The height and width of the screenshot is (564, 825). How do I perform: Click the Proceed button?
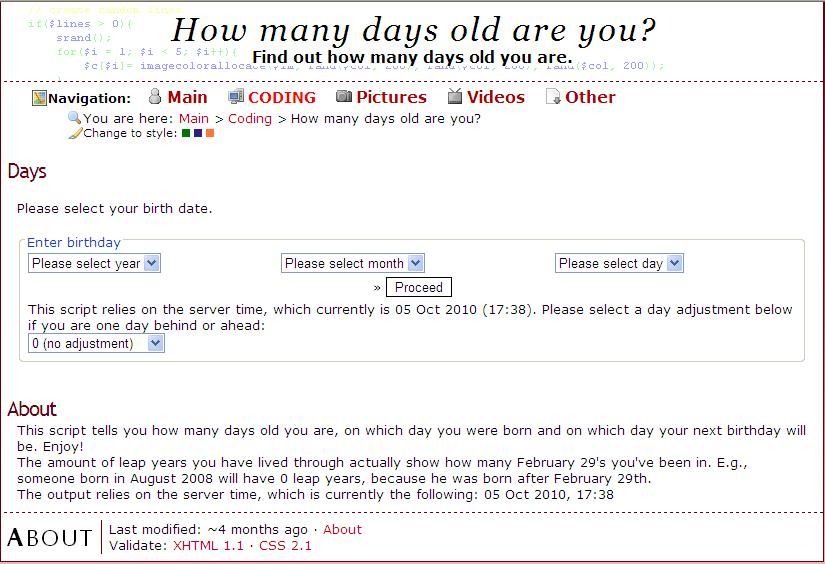[419, 287]
